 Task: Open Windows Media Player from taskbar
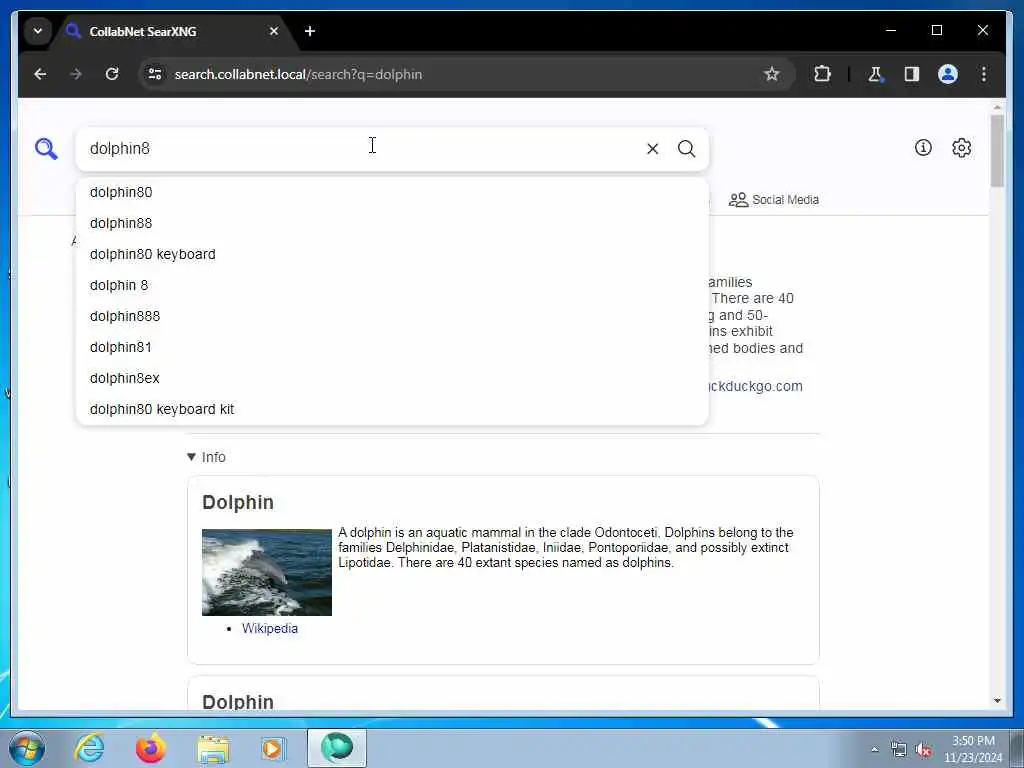[x=273, y=748]
